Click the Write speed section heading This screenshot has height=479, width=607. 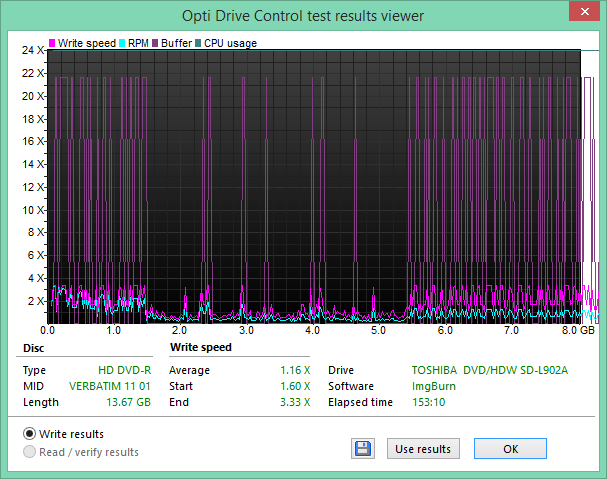201,347
